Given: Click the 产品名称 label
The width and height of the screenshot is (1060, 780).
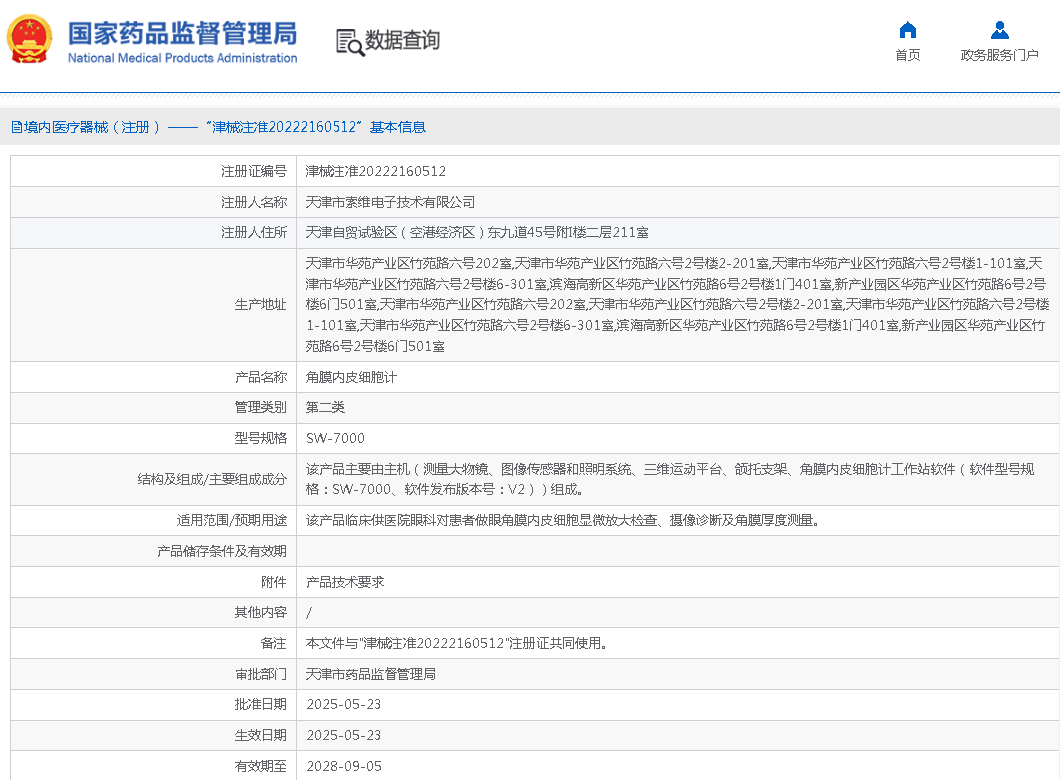Looking at the screenshot, I should click(260, 377).
